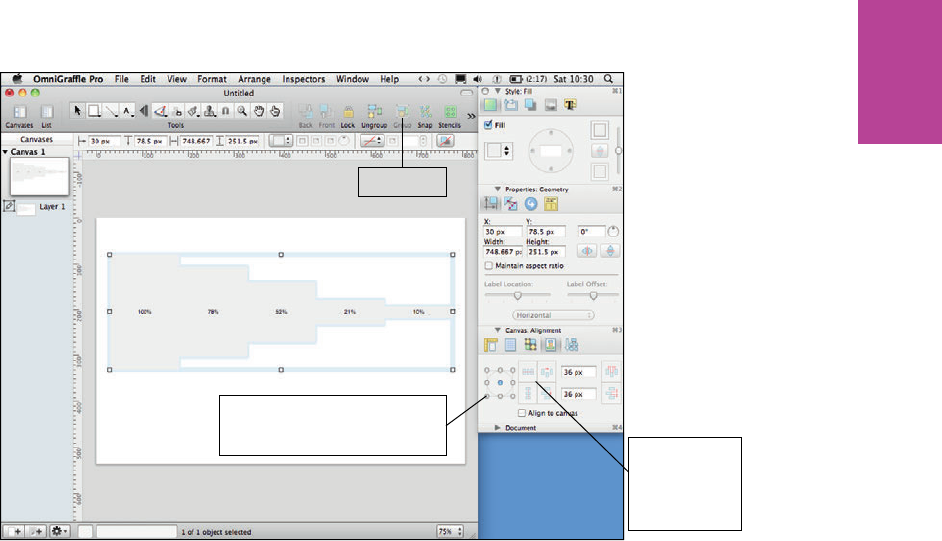
Task: Open the Action properties tab
Action: pos(530,204)
